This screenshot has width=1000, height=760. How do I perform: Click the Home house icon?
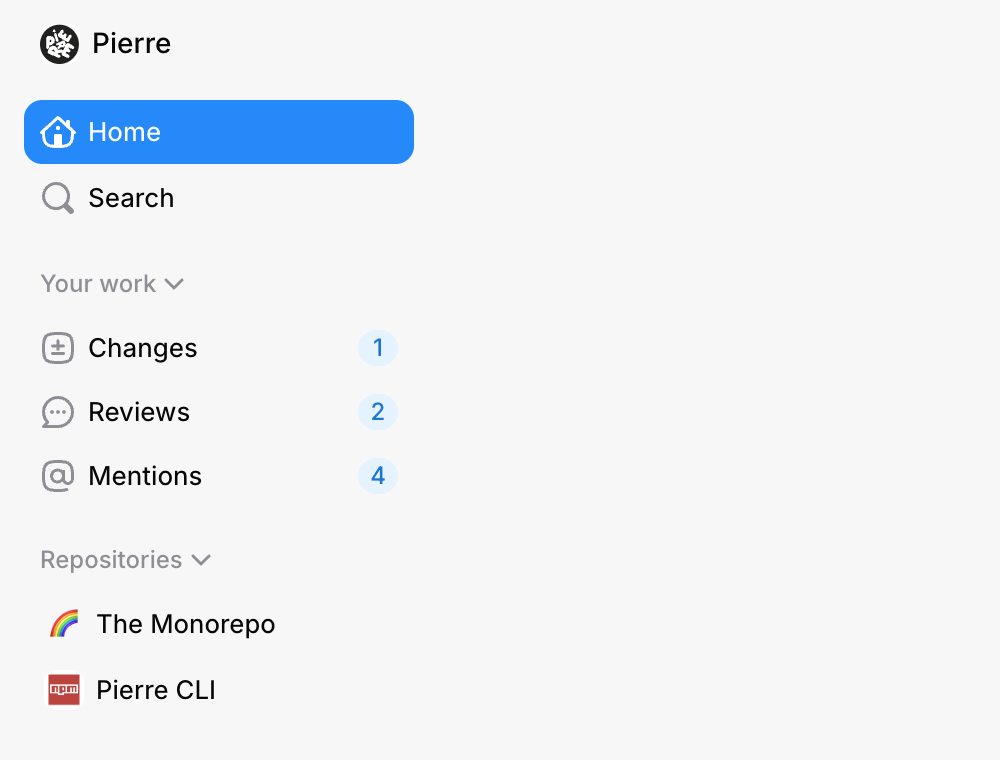pyautogui.click(x=58, y=132)
